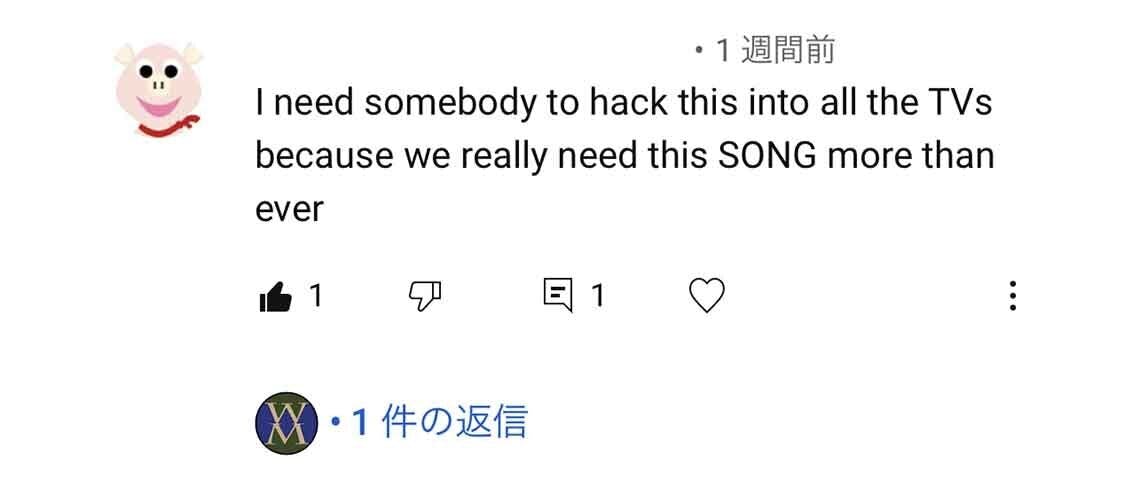Click the like count number
The image size is (1125, 481).
[315, 295]
